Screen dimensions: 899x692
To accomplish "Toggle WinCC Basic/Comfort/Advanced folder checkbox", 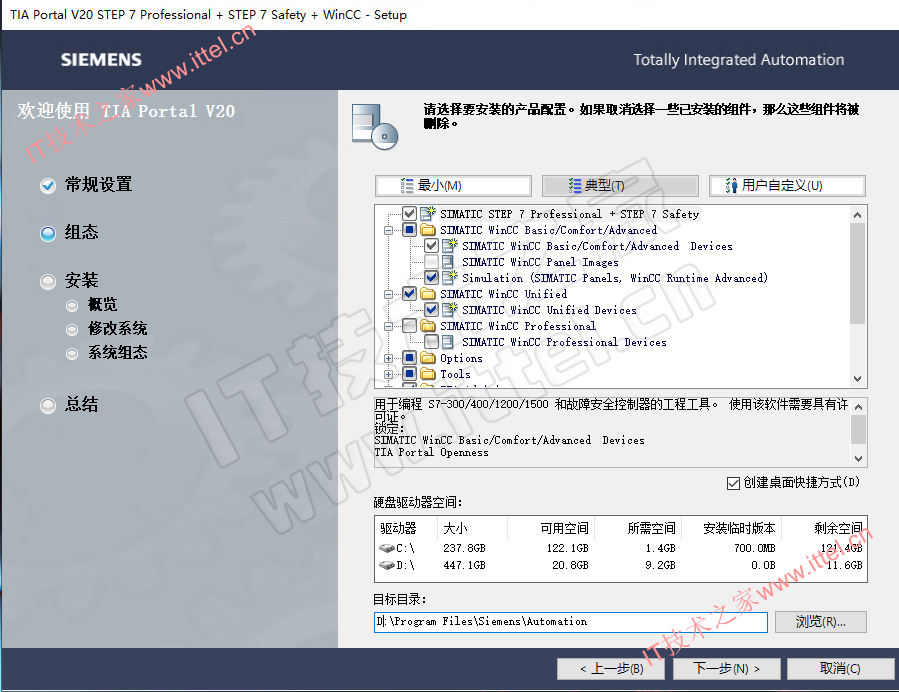I will pyautogui.click(x=409, y=230).
